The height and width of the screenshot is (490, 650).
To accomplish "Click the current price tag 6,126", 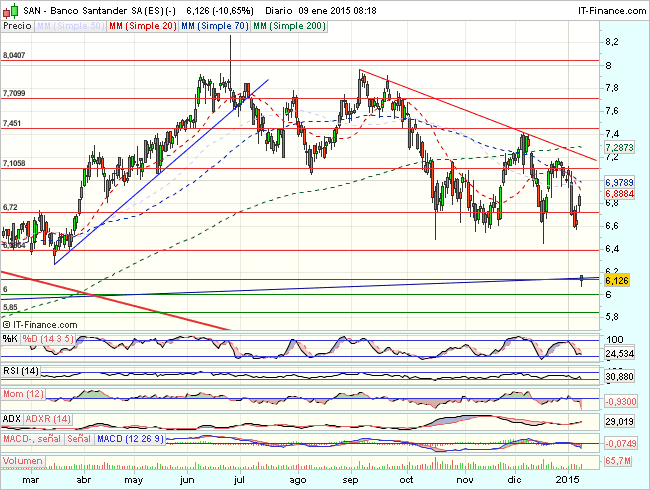I will pyautogui.click(x=617, y=281).
